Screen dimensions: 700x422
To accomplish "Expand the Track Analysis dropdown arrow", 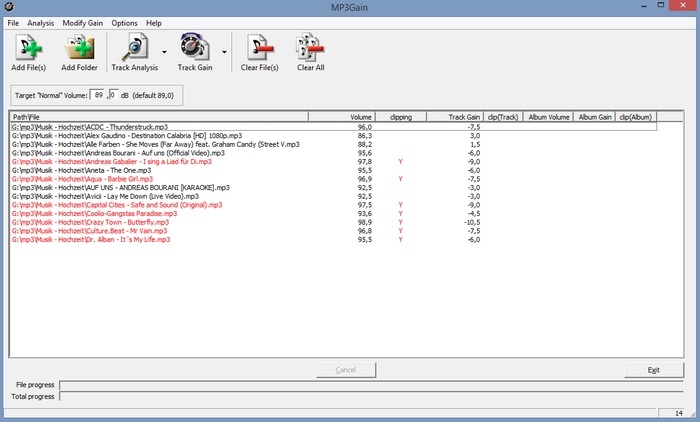I will (x=164, y=52).
